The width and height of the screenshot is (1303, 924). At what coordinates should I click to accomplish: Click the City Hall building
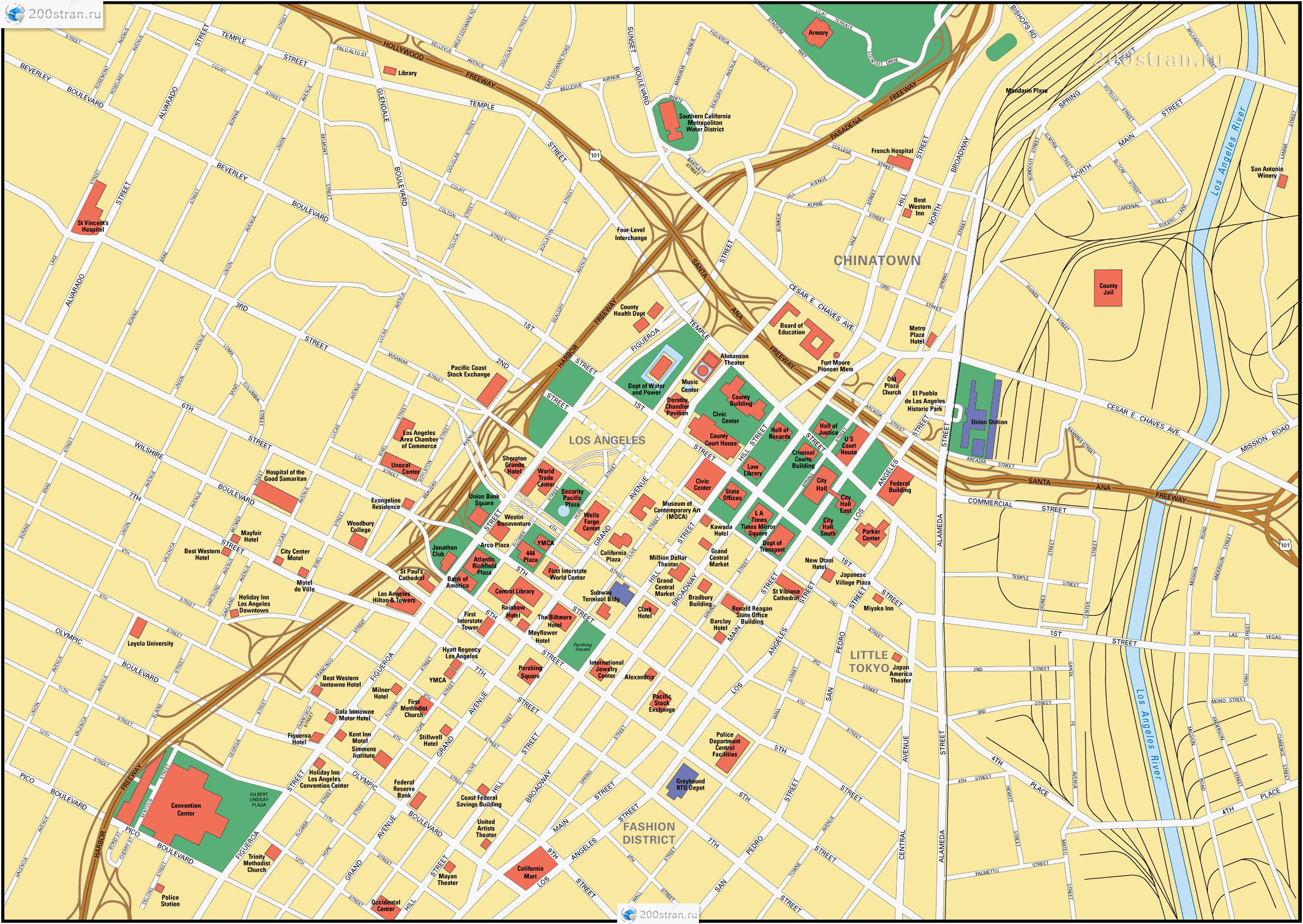[821, 486]
